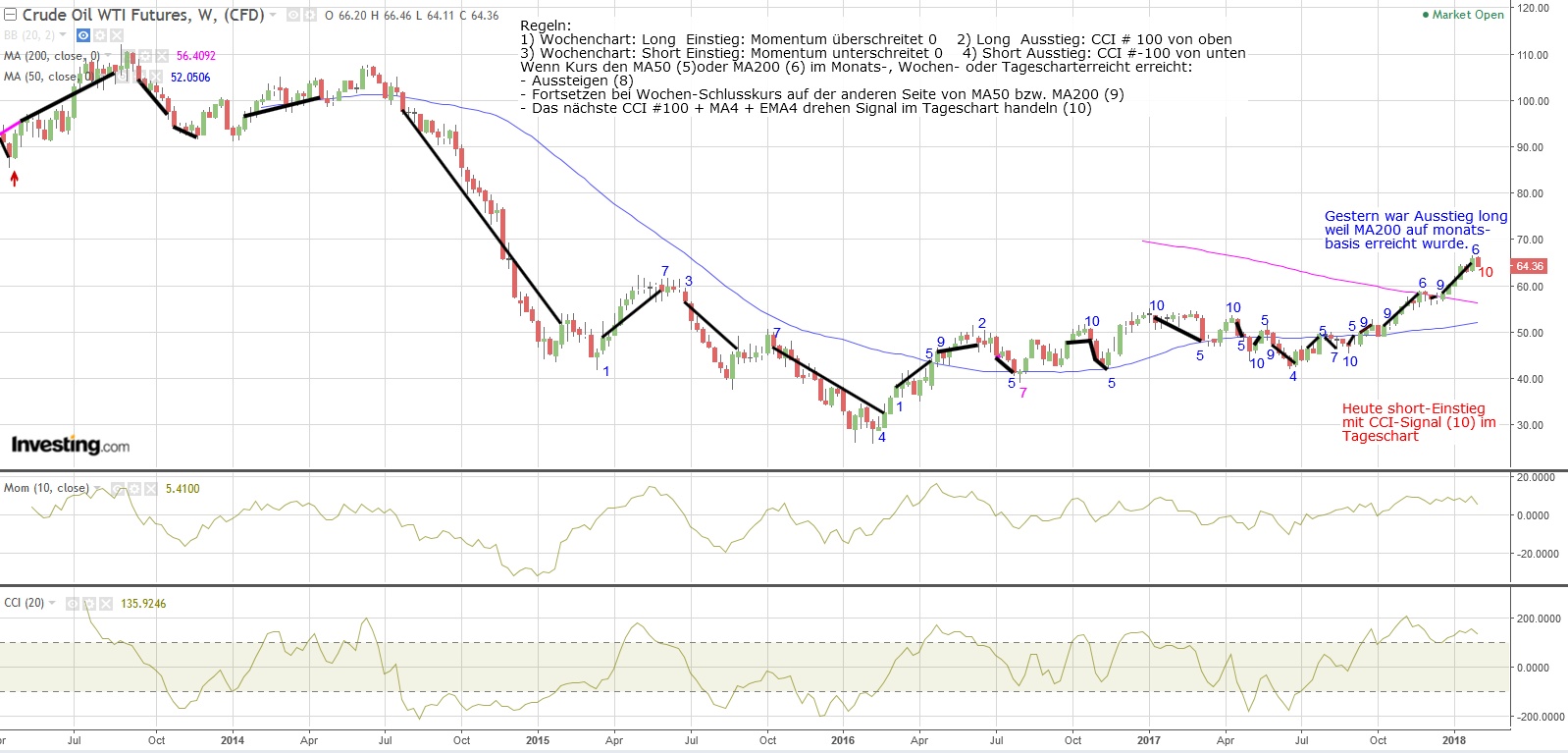Screen dimensions: 1568x753
Task: Remove the Mom (10, close) indicator
Action: click(x=149, y=488)
